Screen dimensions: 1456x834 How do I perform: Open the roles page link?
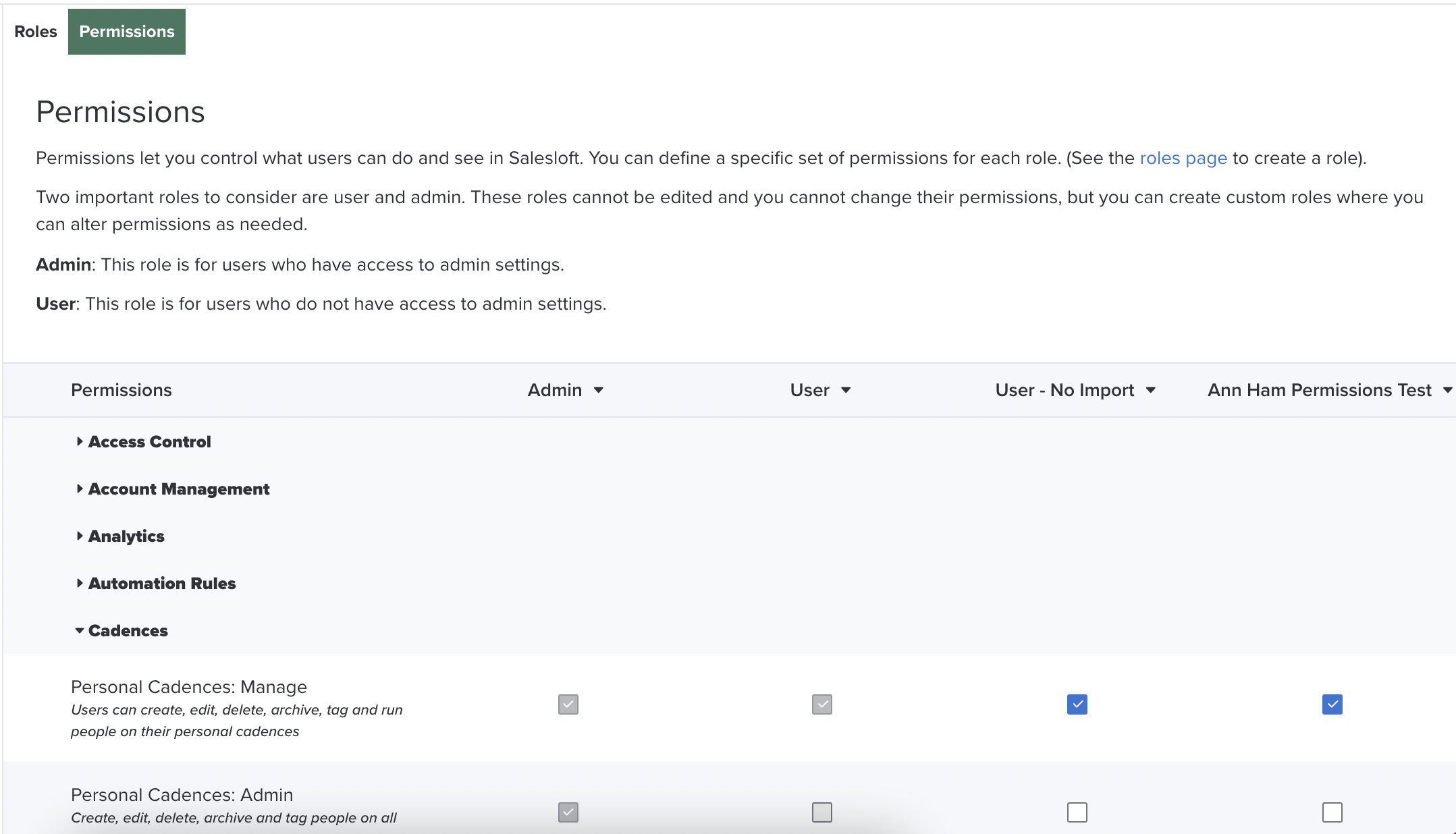tap(1183, 158)
